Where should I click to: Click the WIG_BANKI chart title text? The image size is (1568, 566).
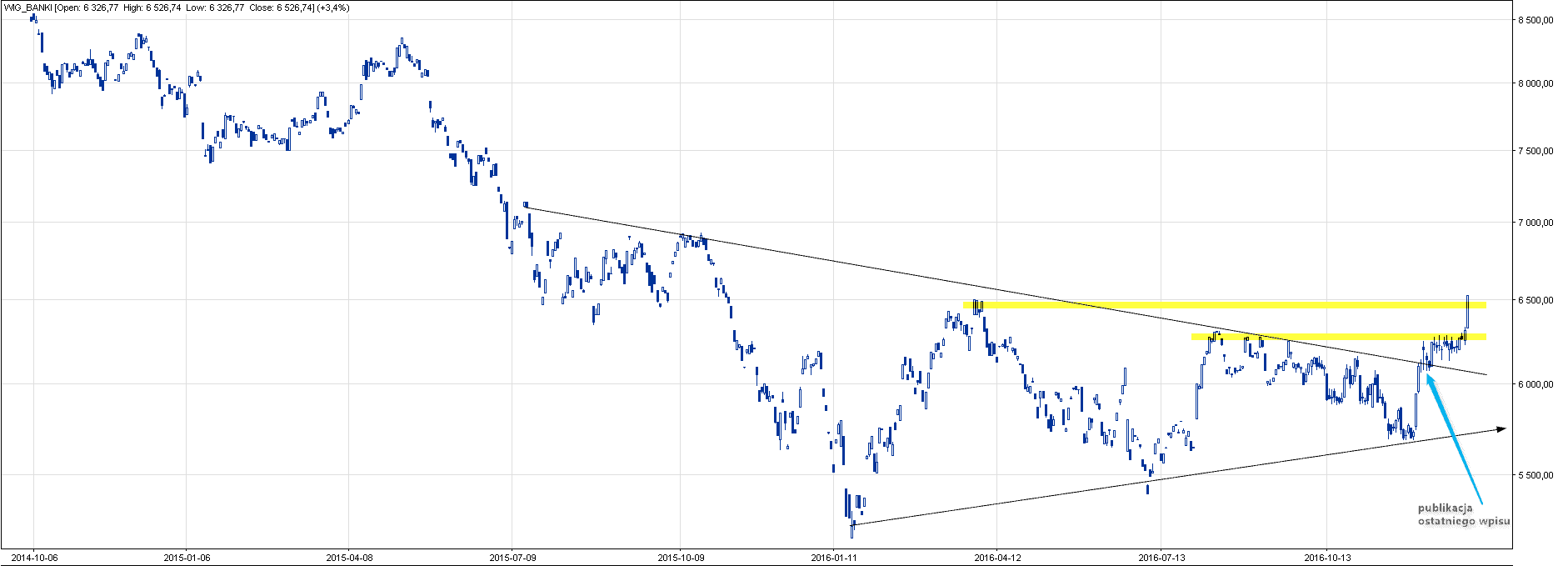176,8
